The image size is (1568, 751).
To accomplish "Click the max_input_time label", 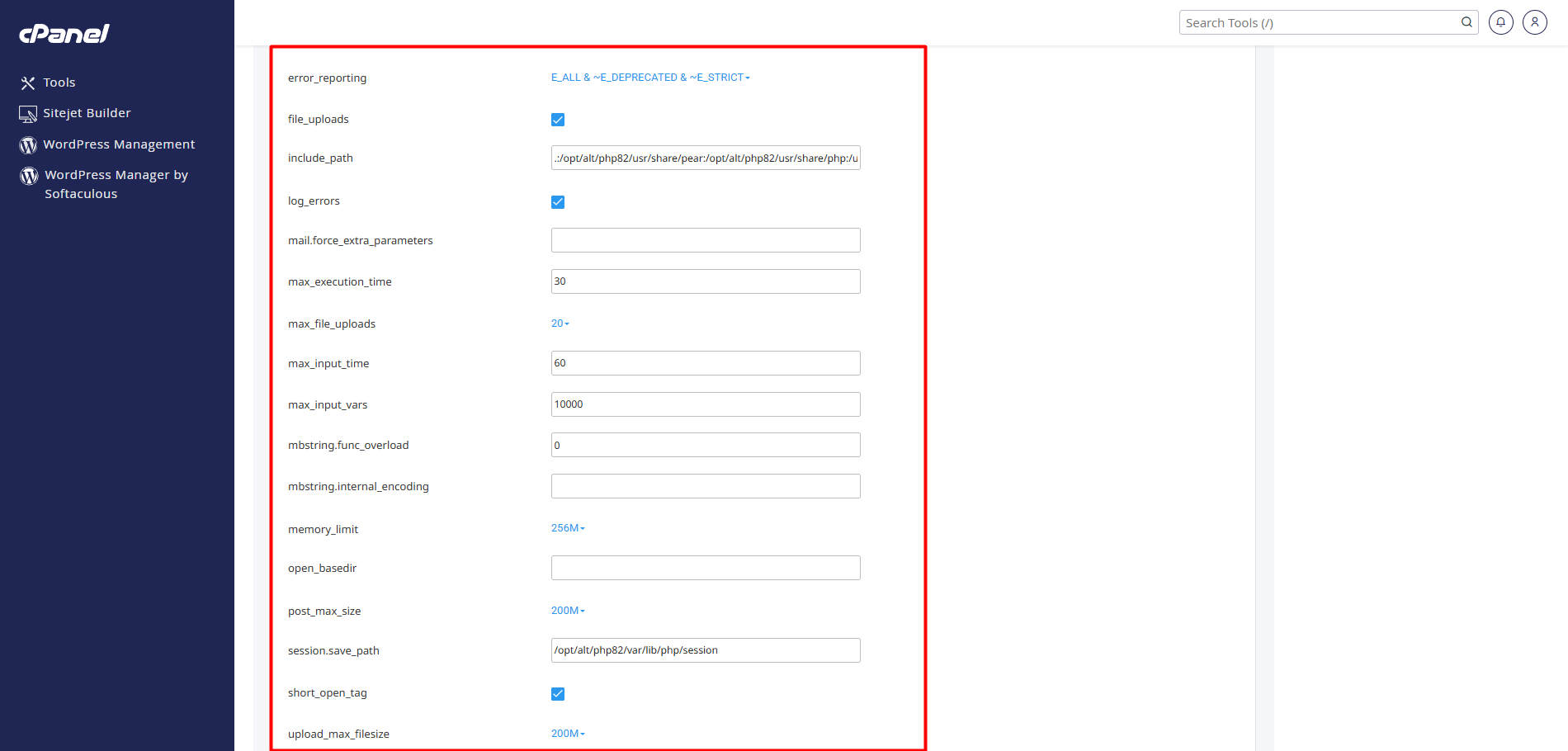I will click(328, 364).
